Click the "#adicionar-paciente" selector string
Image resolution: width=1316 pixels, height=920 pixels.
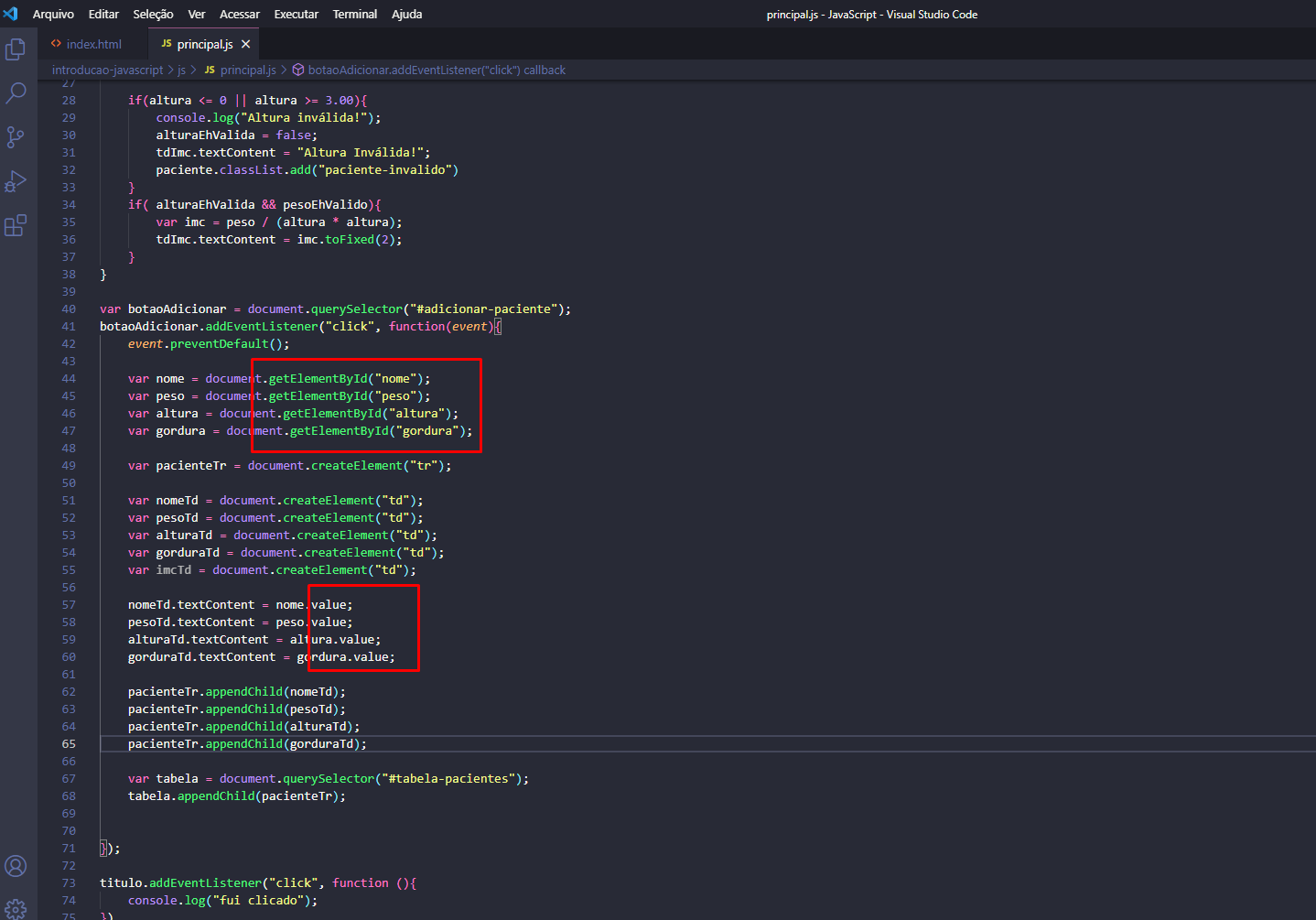[x=483, y=309]
